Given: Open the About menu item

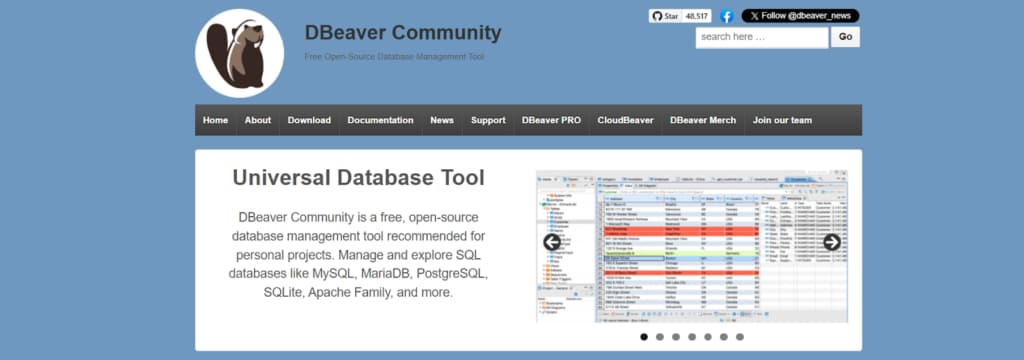Looking at the screenshot, I should coord(258,120).
